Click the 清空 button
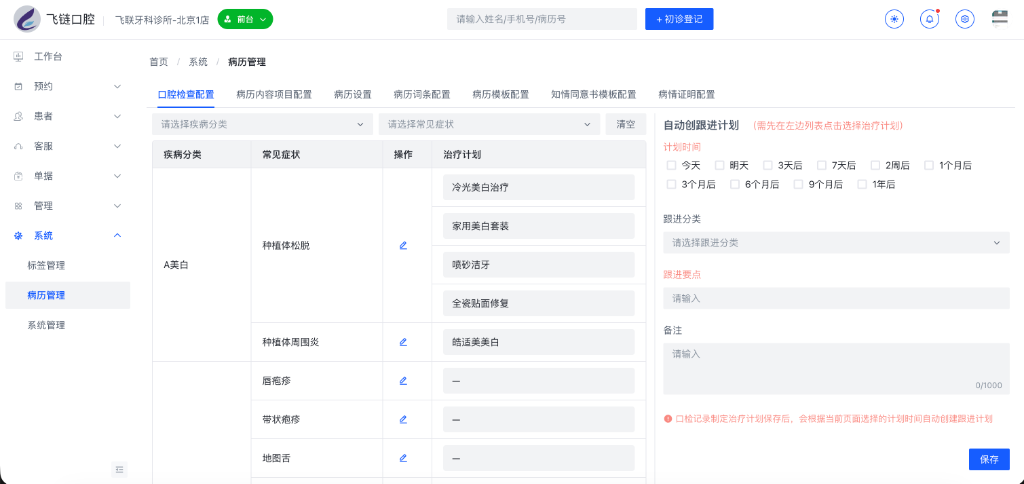Screen dimensions: 1024x484 click(x=626, y=124)
